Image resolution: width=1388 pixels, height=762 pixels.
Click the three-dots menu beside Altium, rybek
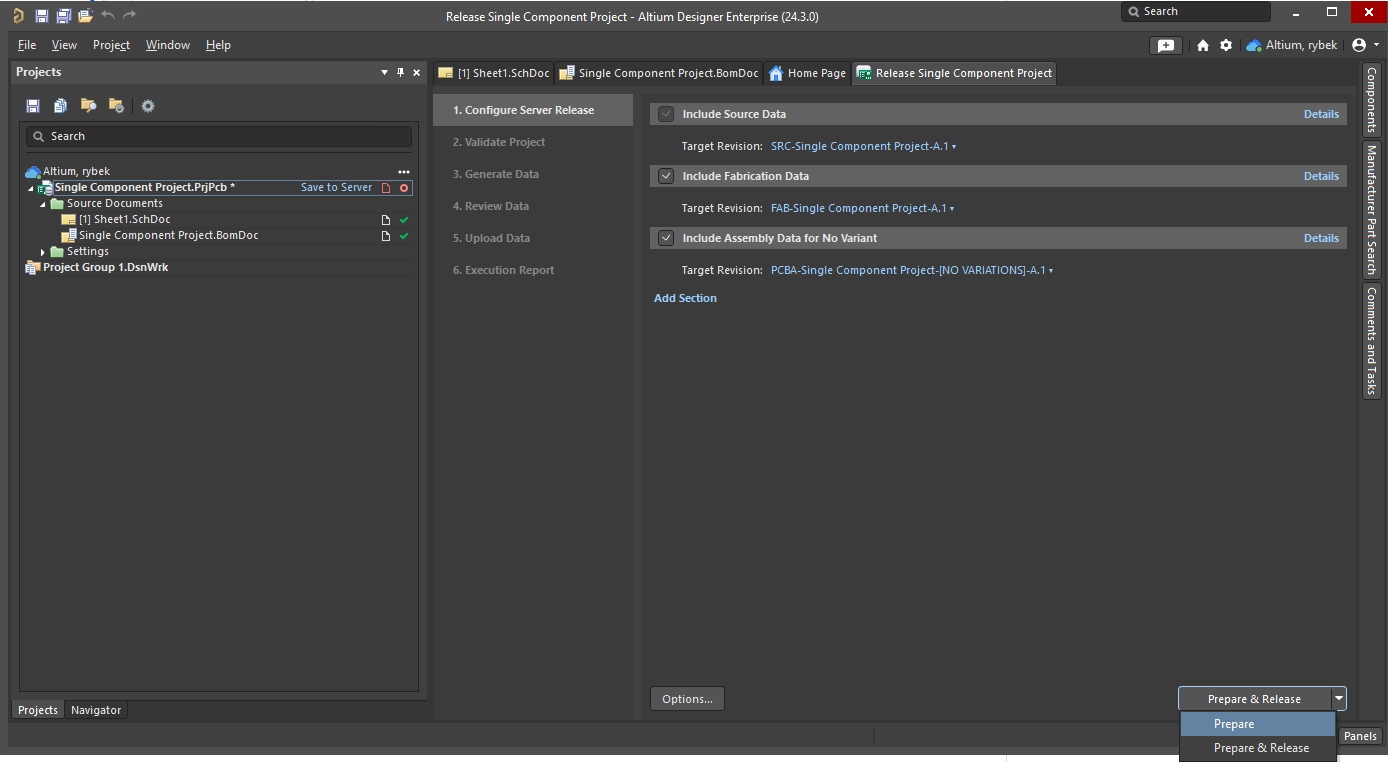pos(404,172)
